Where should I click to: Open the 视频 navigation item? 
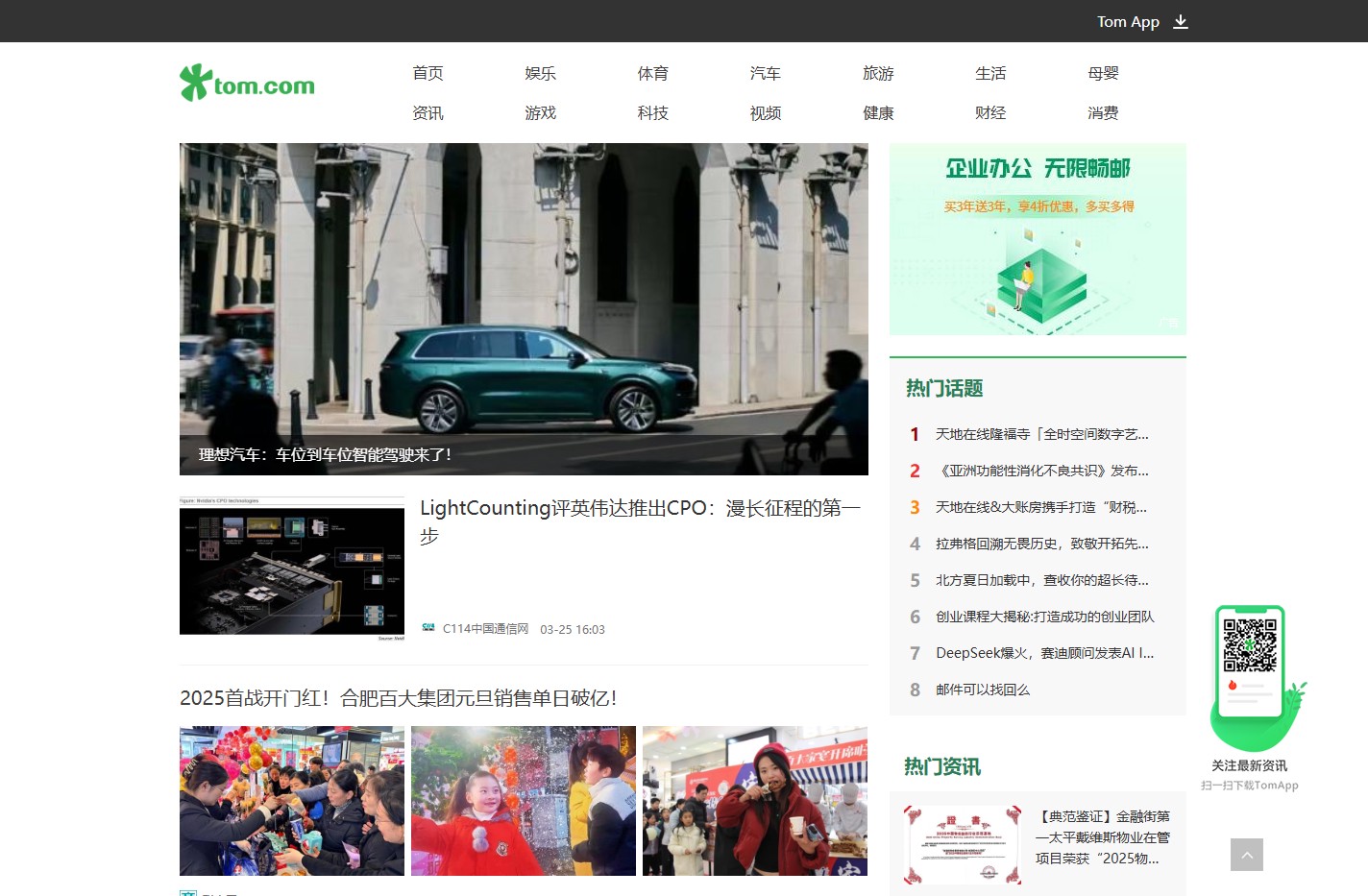765,112
